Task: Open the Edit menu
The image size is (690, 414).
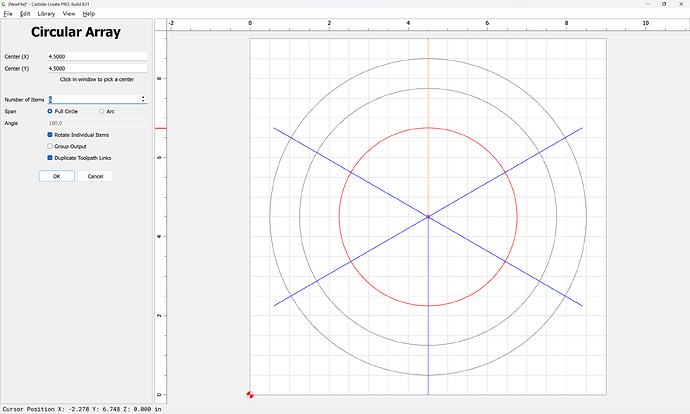Action: 25,14
